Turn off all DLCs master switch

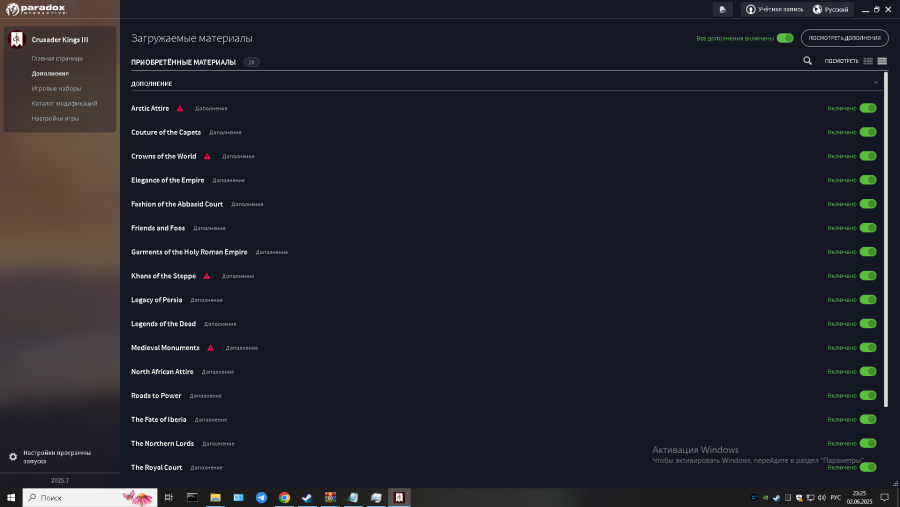click(x=785, y=38)
